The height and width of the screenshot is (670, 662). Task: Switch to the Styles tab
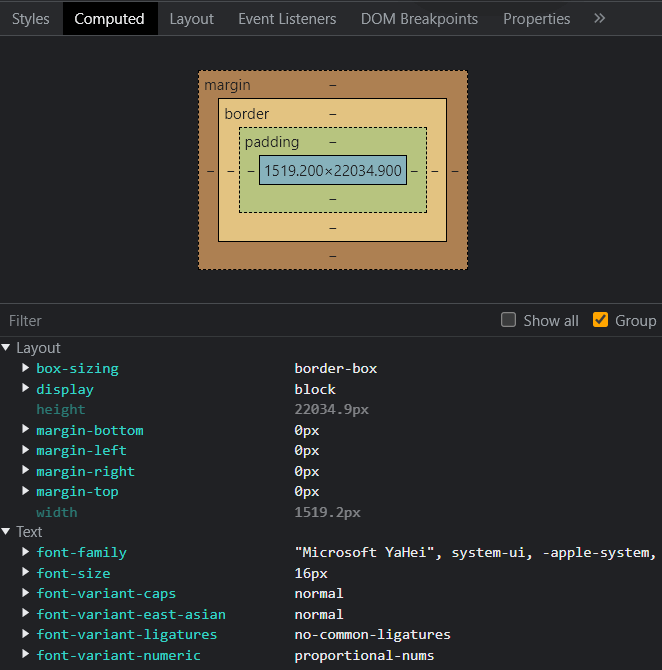(x=30, y=18)
